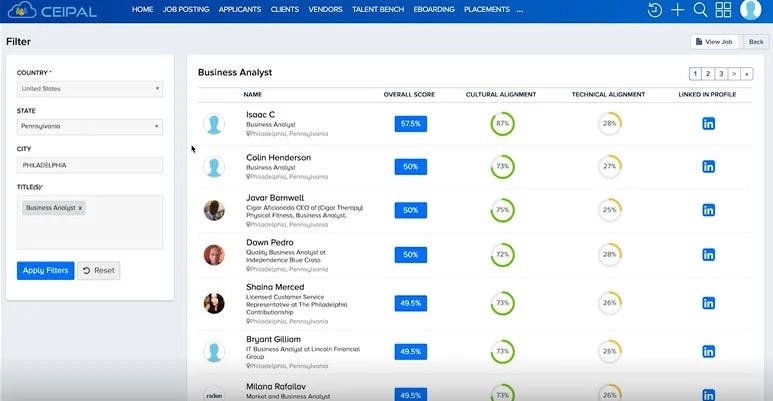Open the user profile avatar in header

pyautogui.click(x=750, y=10)
